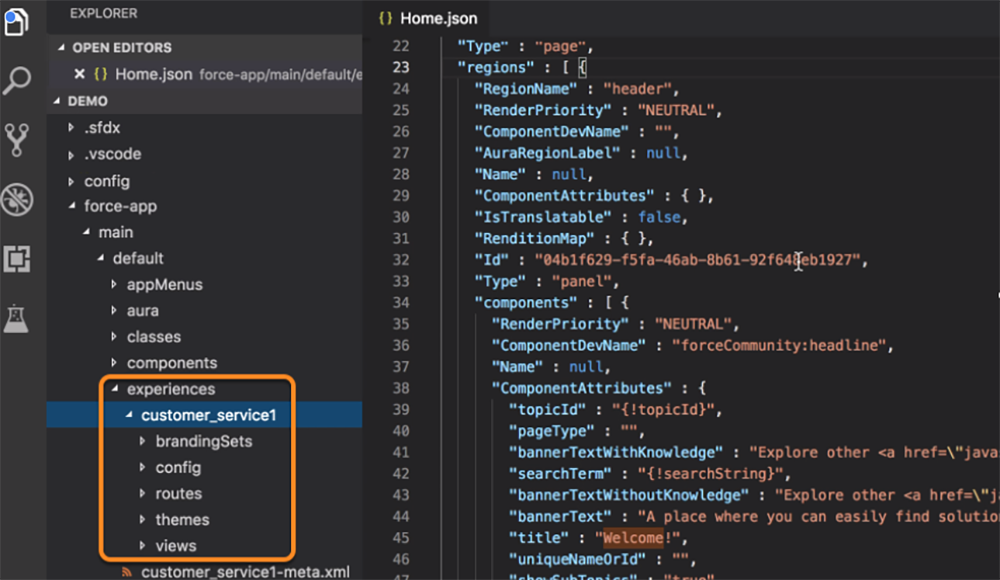
Task: Select the main folder label
Action: [115, 232]
